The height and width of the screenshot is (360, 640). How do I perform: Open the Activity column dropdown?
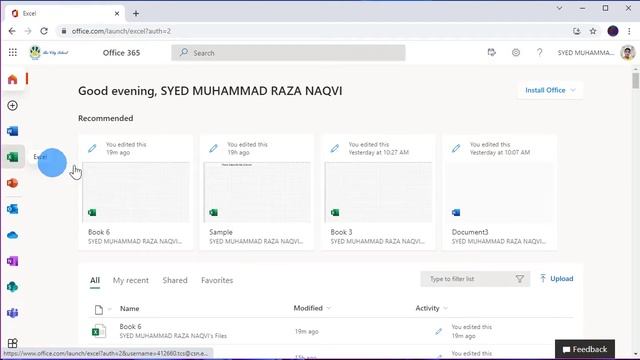coord(445,308)
